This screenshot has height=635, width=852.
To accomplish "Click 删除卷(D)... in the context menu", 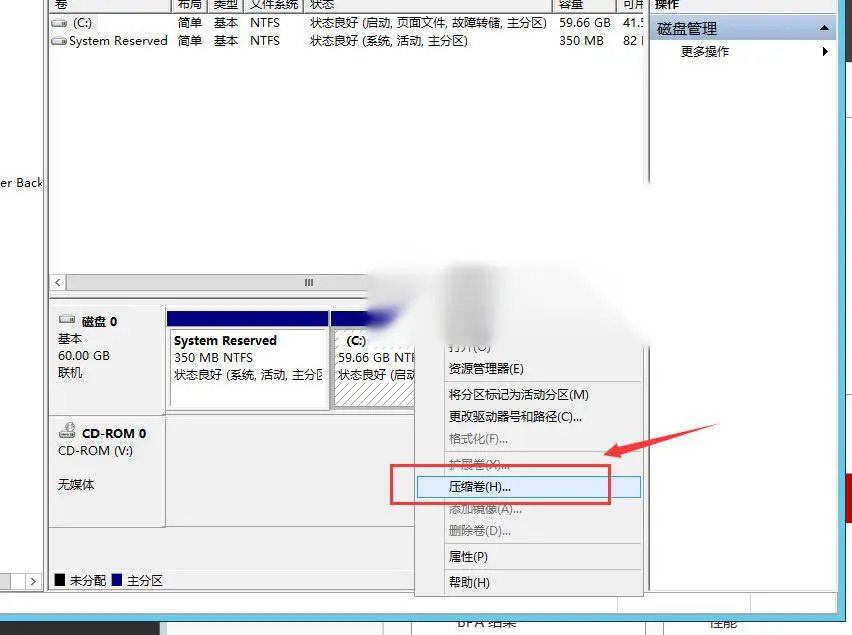I will 479,531.
